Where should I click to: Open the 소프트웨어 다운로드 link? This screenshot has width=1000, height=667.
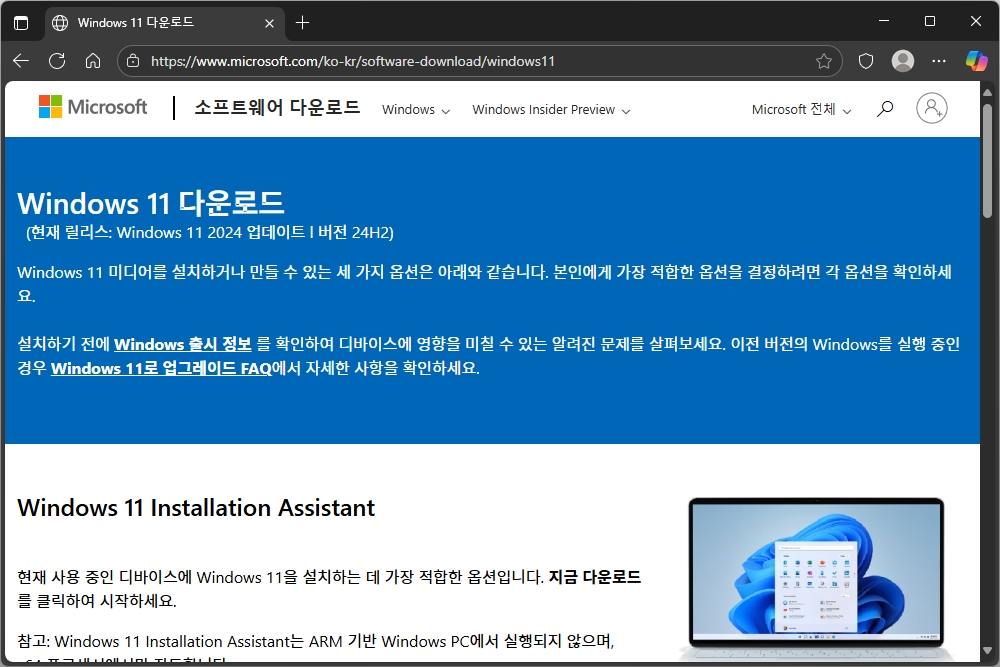point(277,107)
